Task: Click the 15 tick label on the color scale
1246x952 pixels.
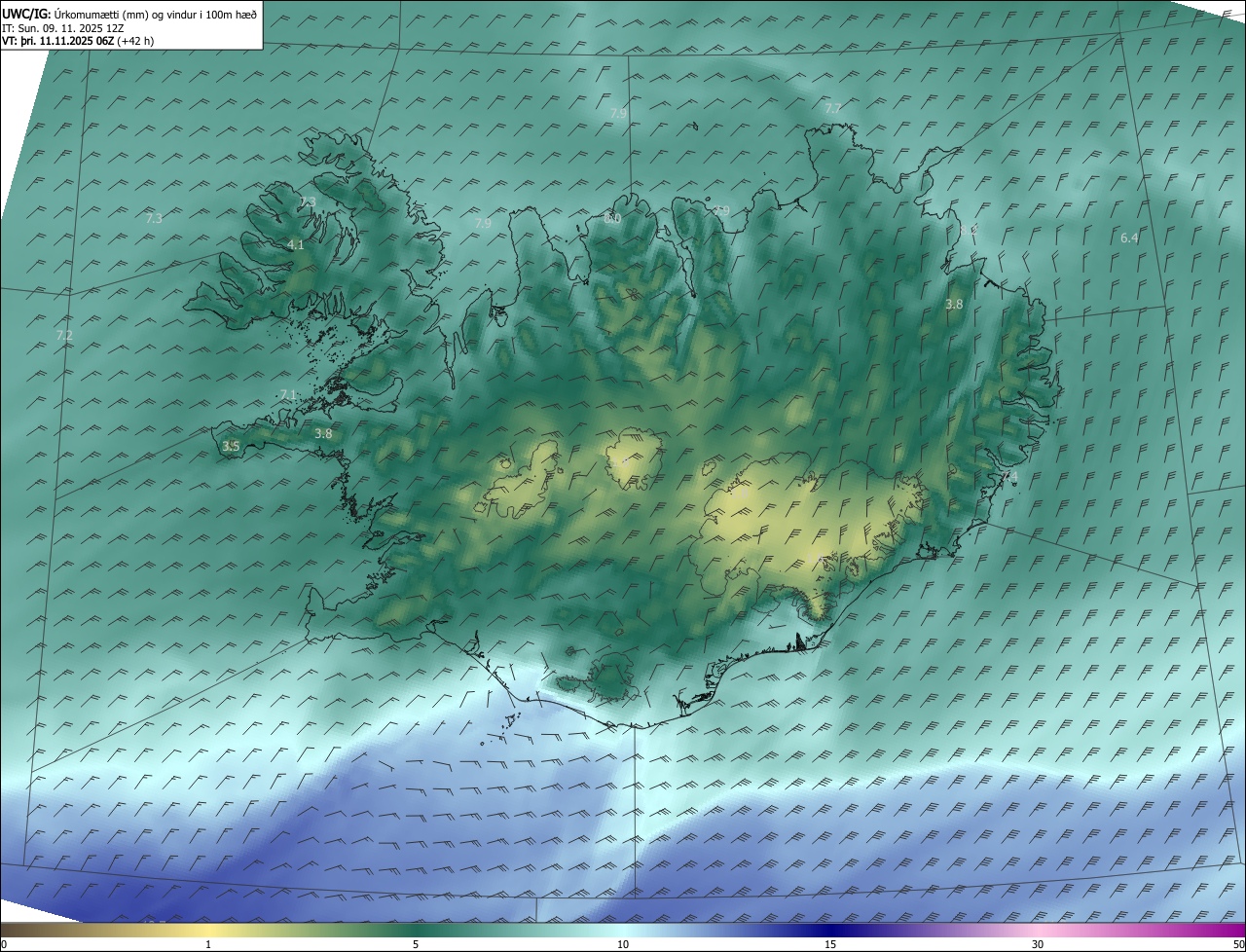Action: (830, 945)
